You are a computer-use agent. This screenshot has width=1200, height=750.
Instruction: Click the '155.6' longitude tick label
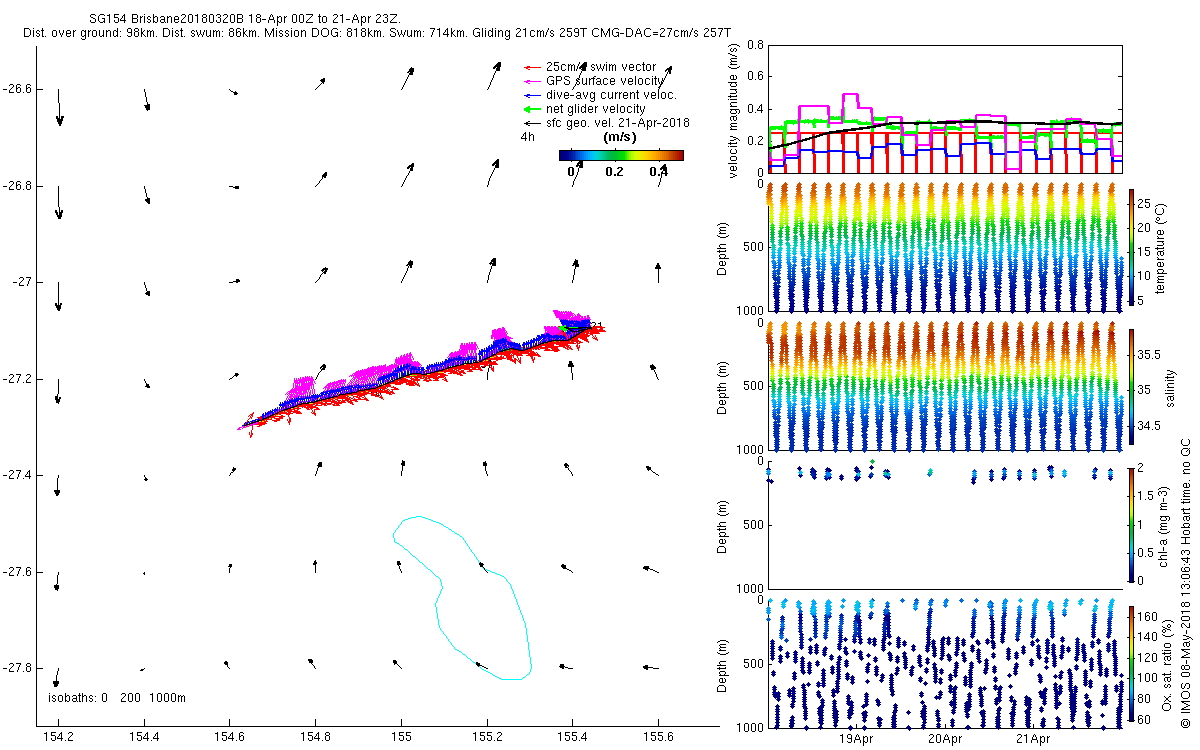657,736
